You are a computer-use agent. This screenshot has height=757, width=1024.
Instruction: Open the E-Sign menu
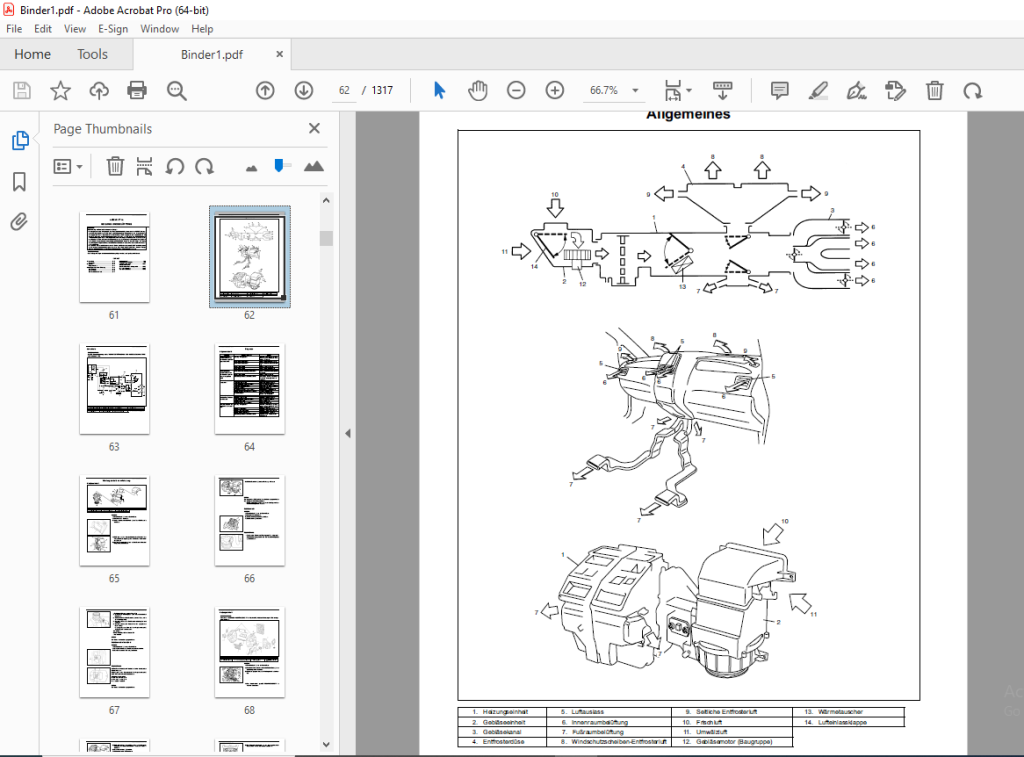113,29
